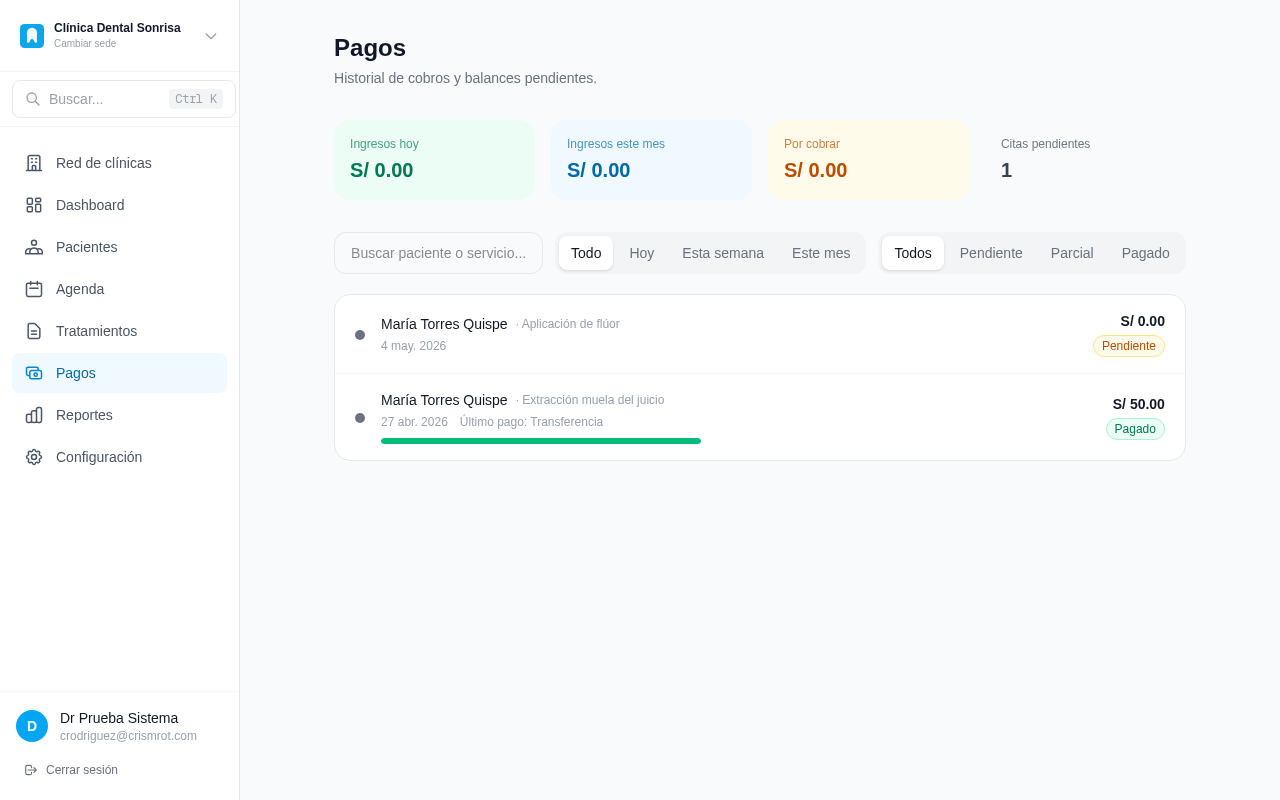Click the Por cobrar summary card
Screen dimensions: 1280x800
click(x=868, y=160)
